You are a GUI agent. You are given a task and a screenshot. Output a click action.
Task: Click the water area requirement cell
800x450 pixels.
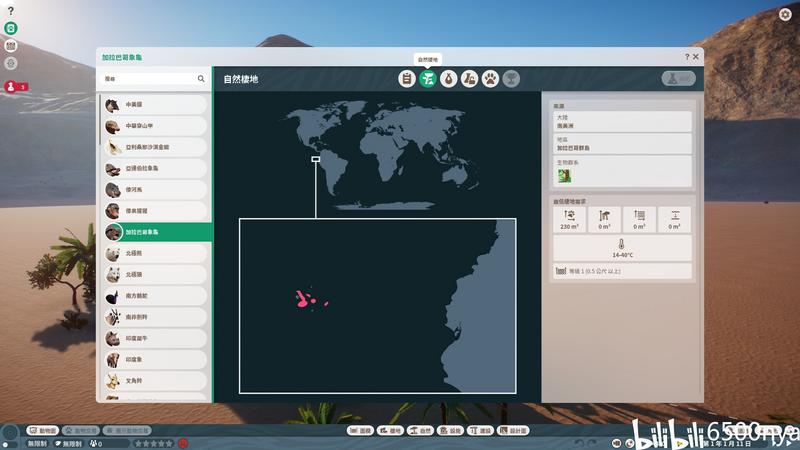click(639, 219)
